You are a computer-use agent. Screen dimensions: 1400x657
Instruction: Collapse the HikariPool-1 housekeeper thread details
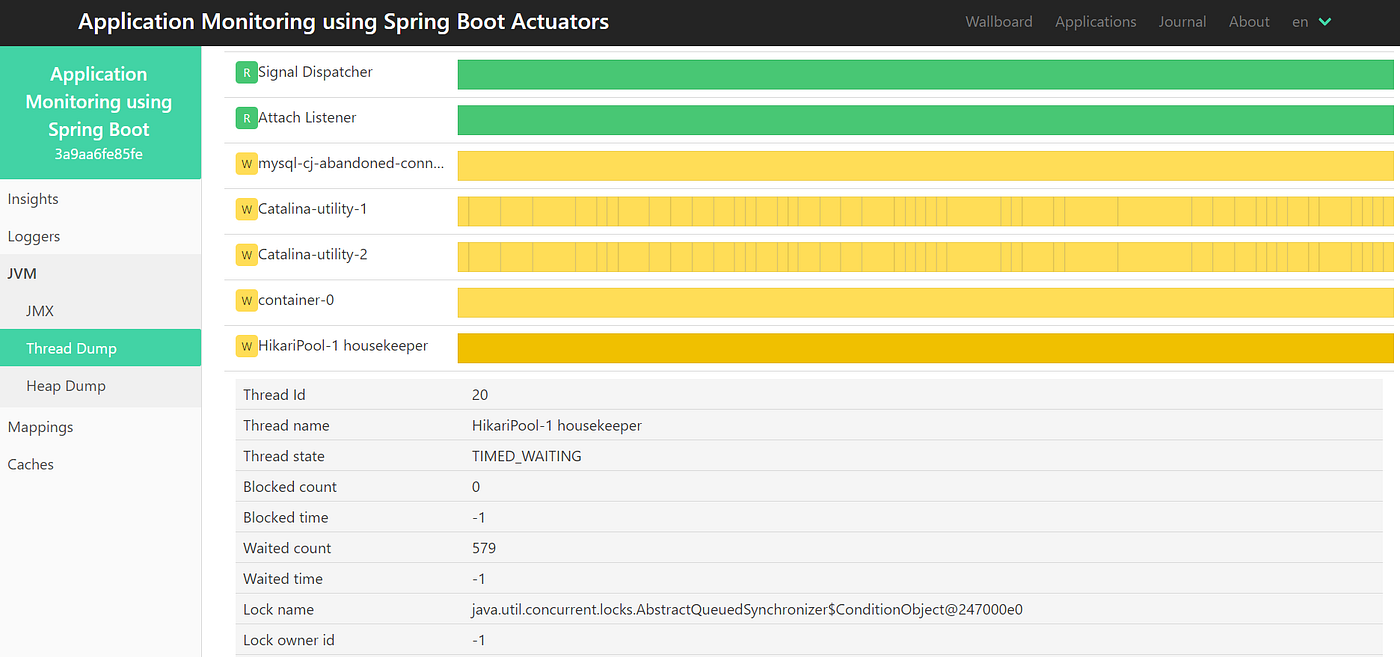point(340,346)
